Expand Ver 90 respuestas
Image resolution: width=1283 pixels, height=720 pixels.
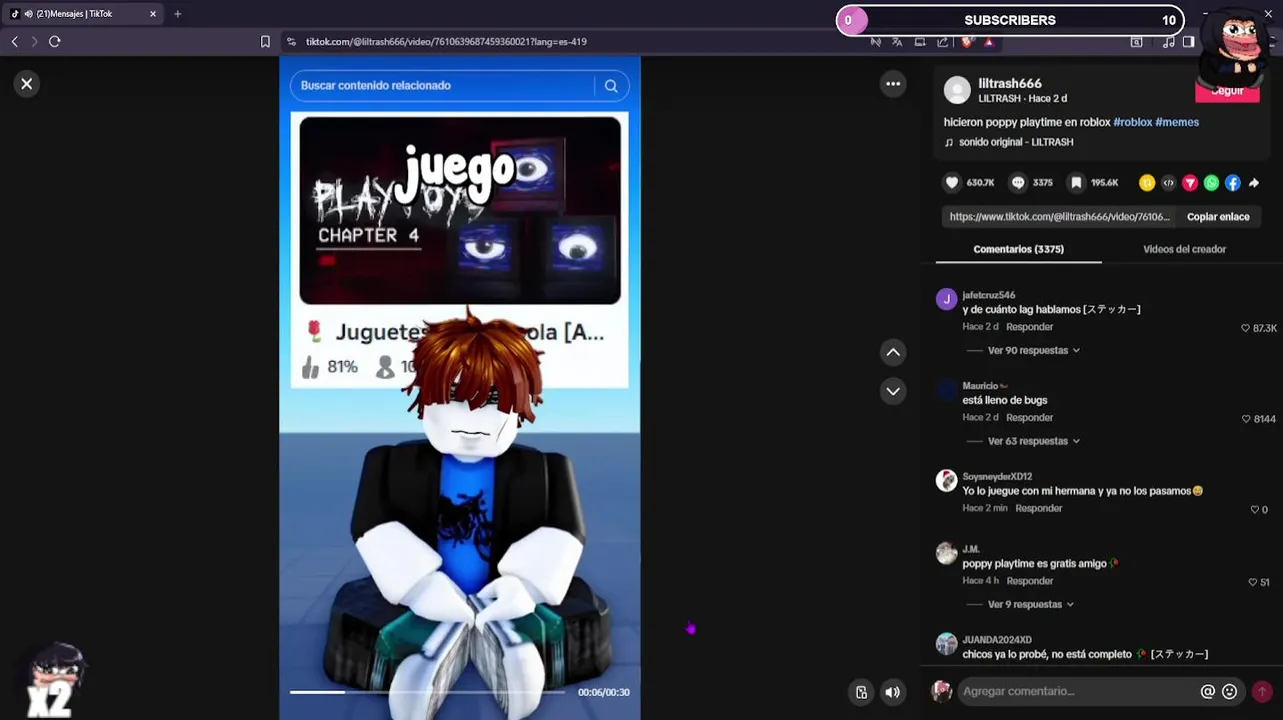click(x=1033, y=351)
